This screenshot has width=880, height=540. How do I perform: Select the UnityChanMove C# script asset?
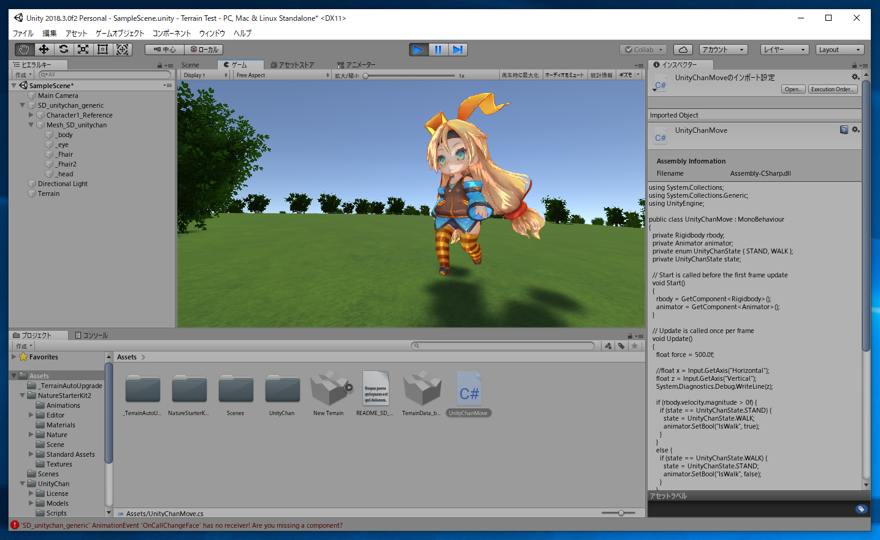click(x=469, y=394)
